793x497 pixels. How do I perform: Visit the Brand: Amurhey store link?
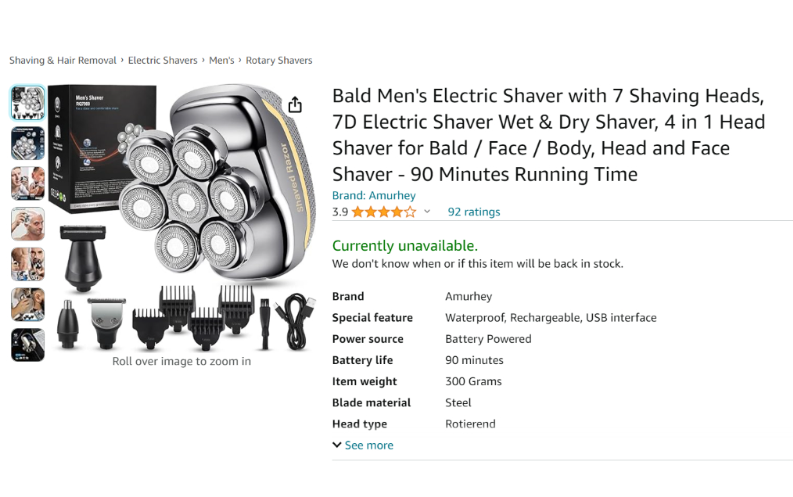tap(374, 195)
